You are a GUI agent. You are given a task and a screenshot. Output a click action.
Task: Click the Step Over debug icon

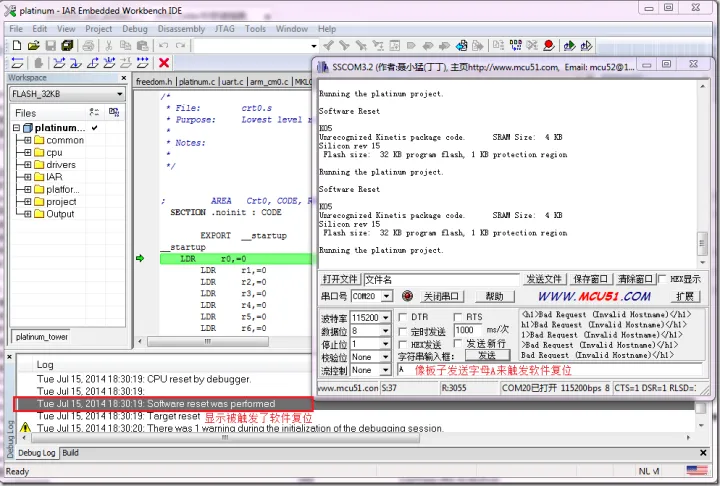pyautogui.click(x=59, y=62)
